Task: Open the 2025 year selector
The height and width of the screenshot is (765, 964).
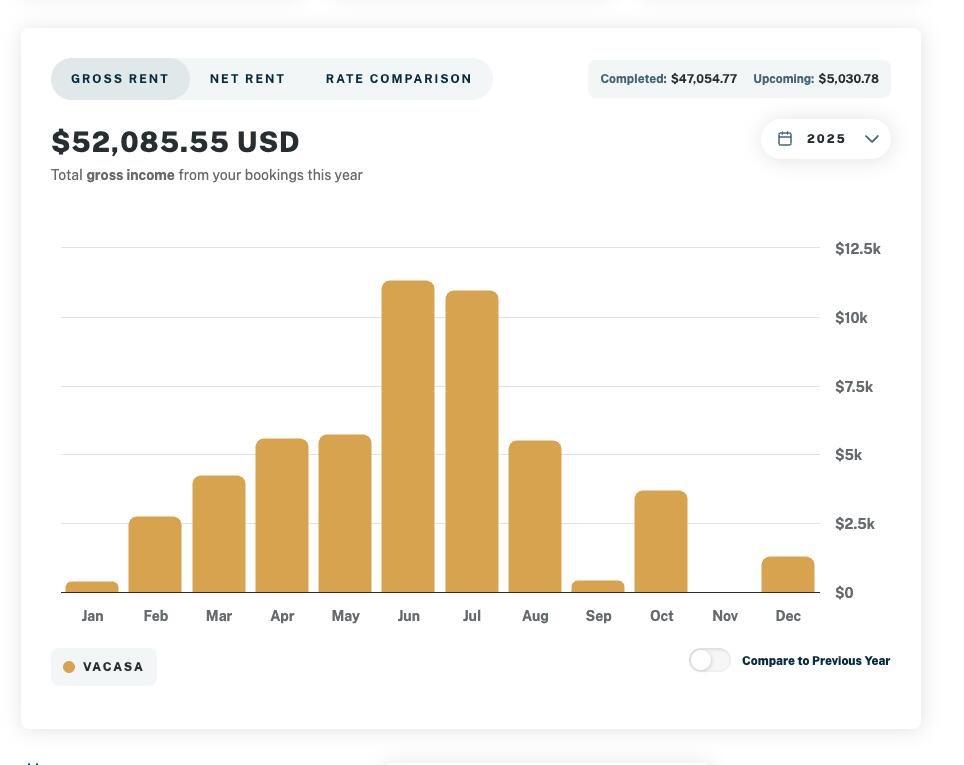Action: click(x=825, y=139)
